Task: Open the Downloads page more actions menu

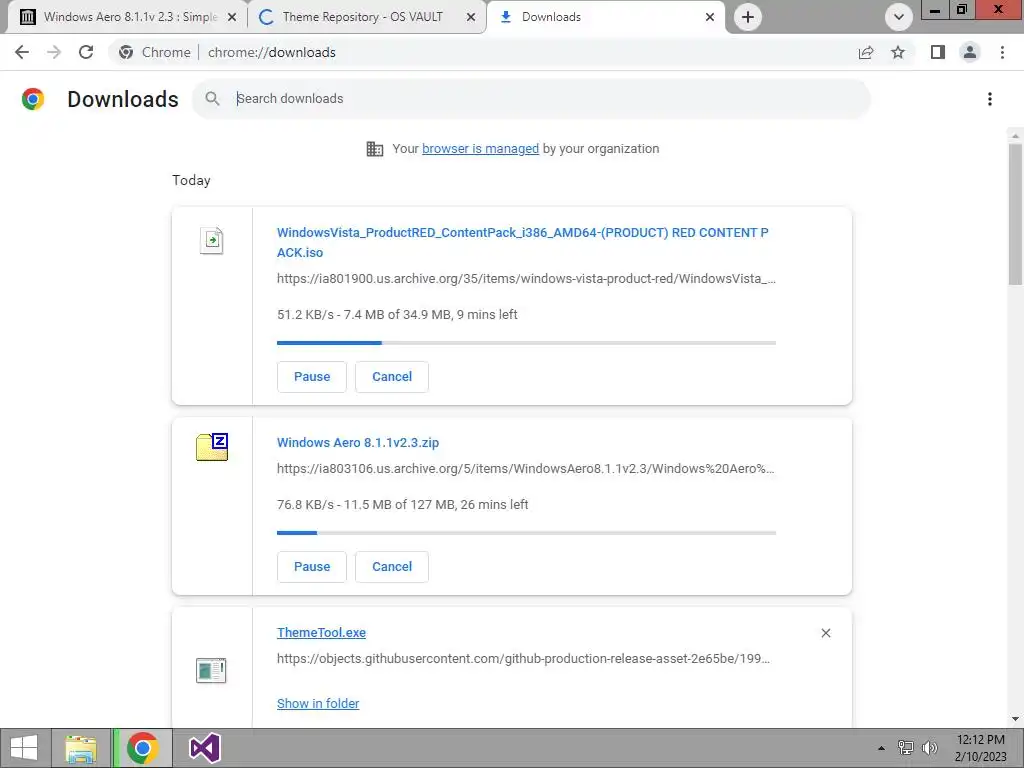Action: pyautogui.click(x=990, y=99)
